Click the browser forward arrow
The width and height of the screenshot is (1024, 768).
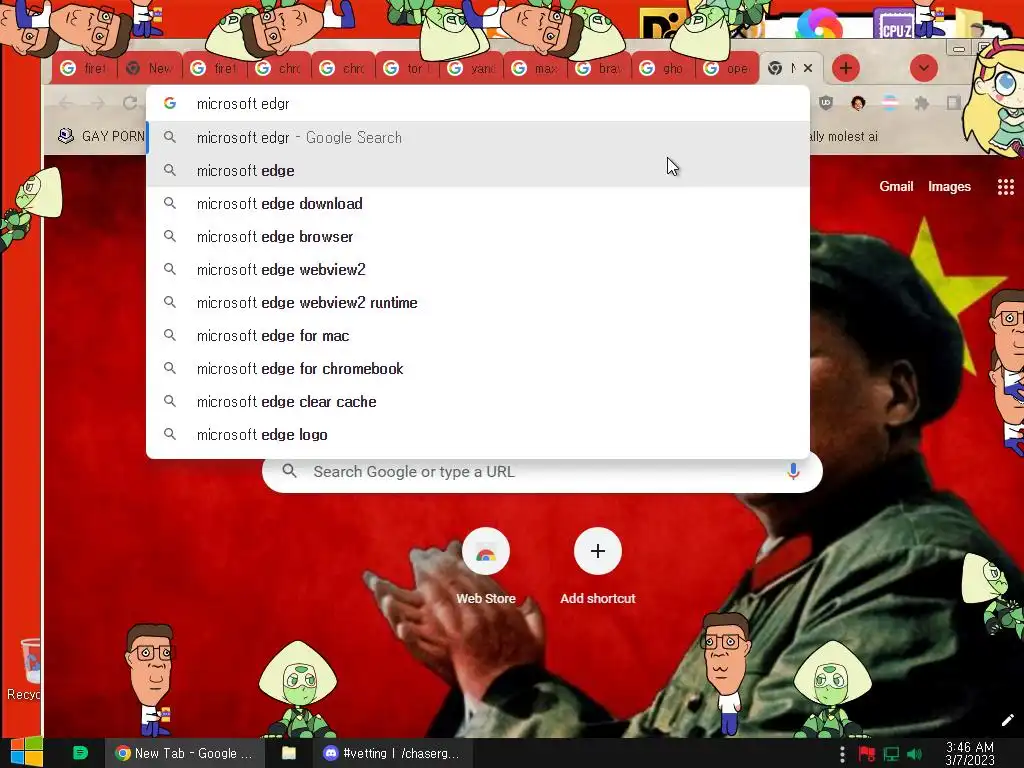point(97,103)
